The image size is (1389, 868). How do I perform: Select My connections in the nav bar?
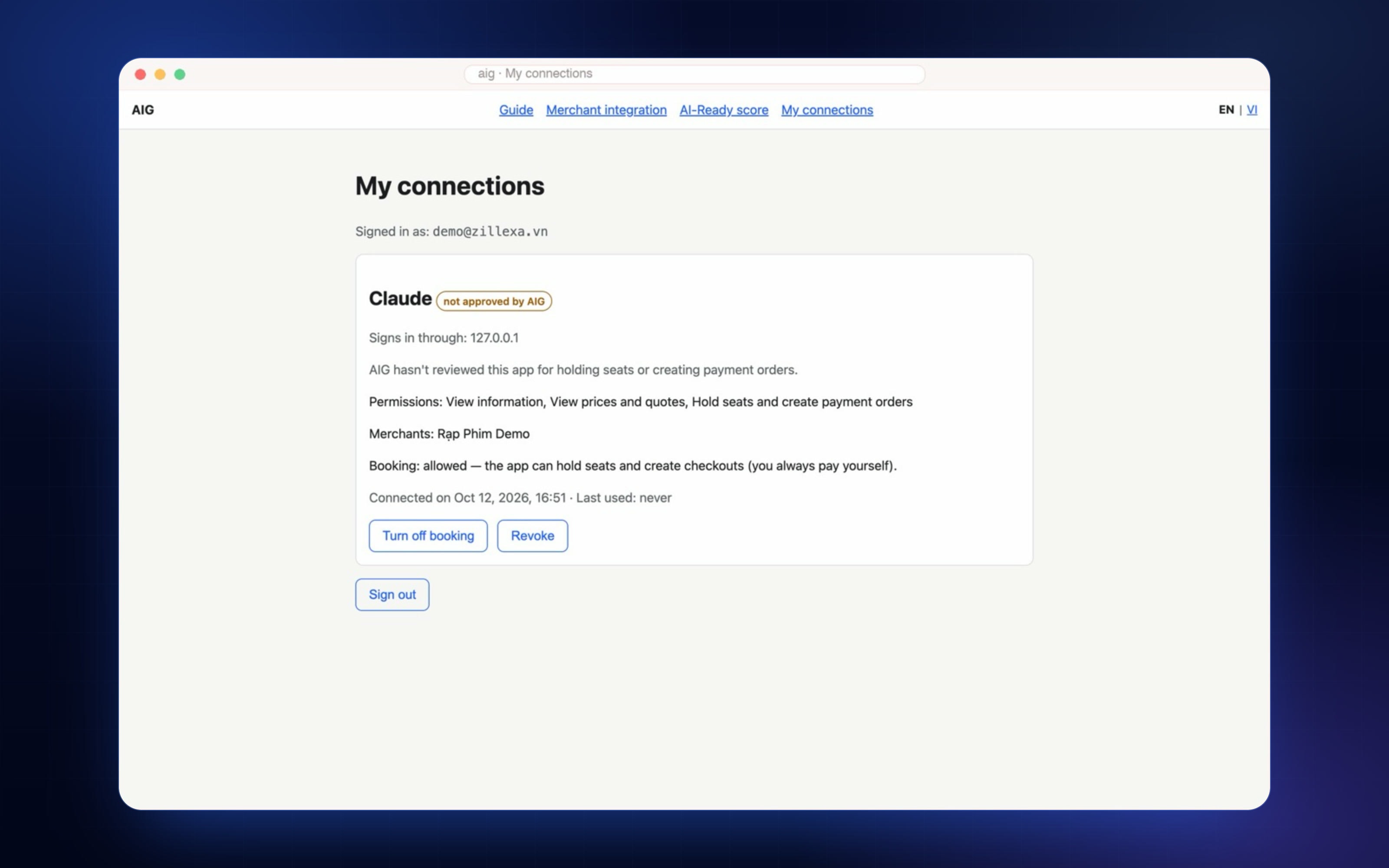tap(826, 110)
